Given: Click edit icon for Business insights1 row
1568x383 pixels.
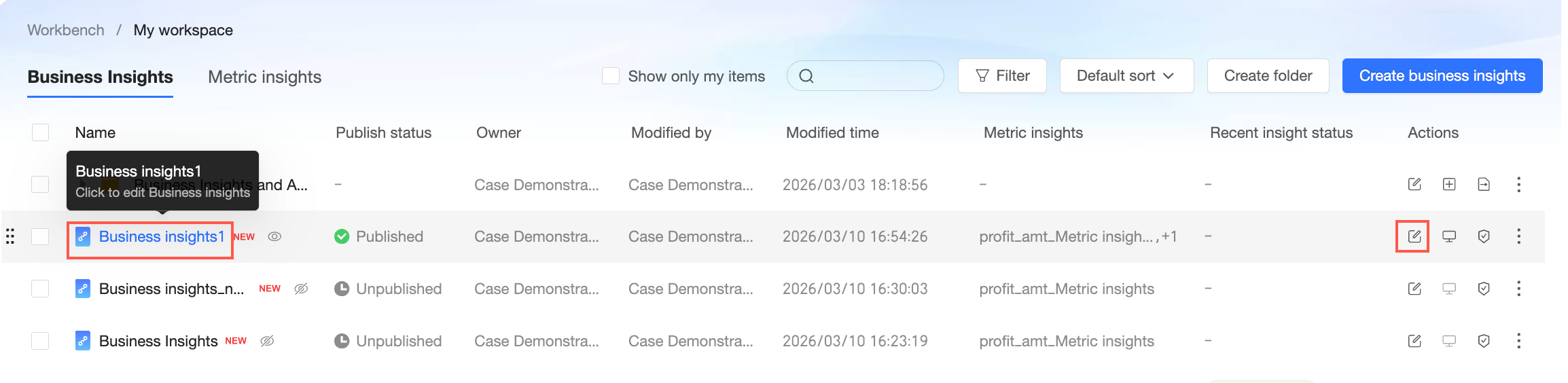Looking at the screenshot, I should 1414,236.
